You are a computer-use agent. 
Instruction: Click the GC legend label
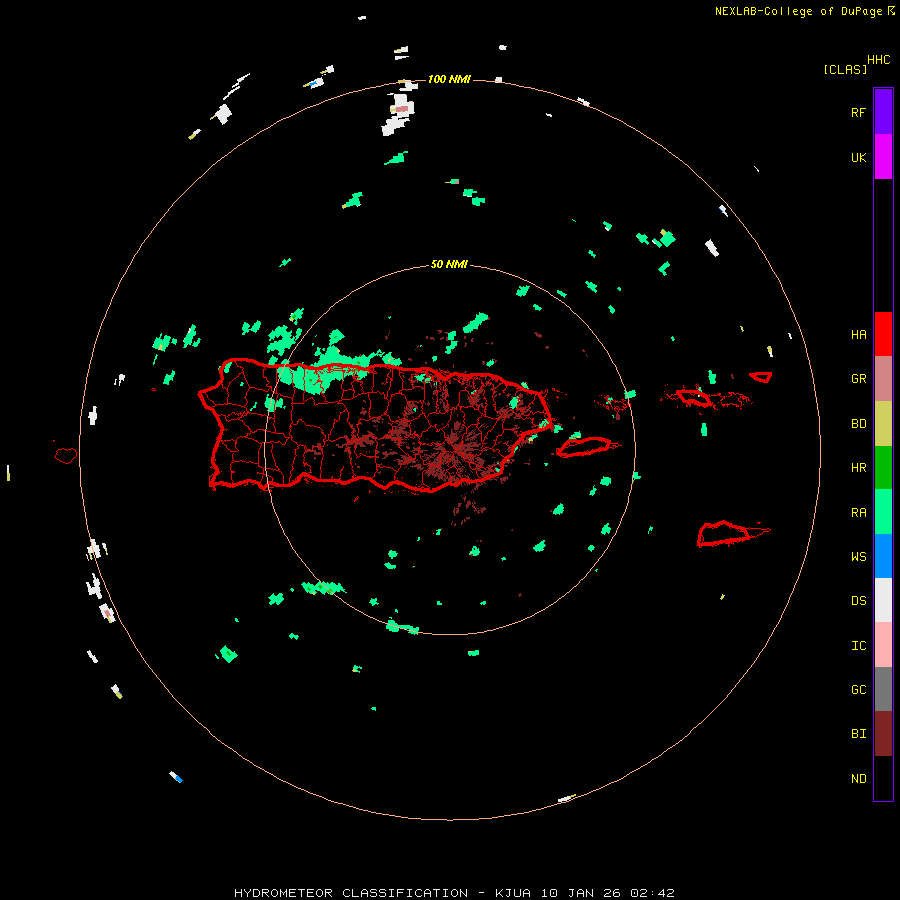click(x=858, y=689)
